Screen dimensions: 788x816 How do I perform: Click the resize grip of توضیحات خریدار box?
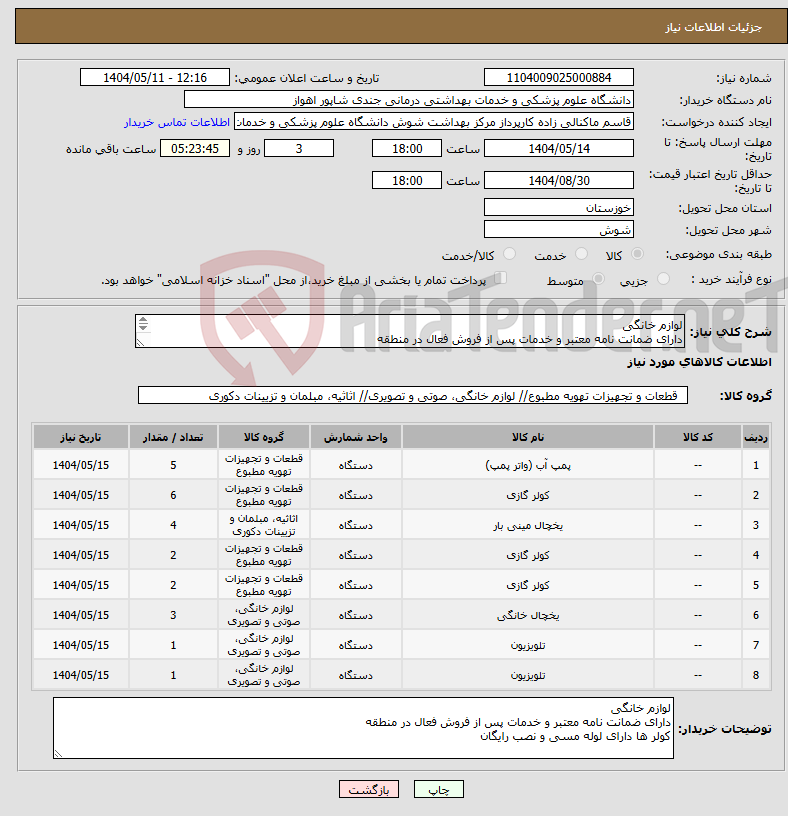click(x=58, y=753)
